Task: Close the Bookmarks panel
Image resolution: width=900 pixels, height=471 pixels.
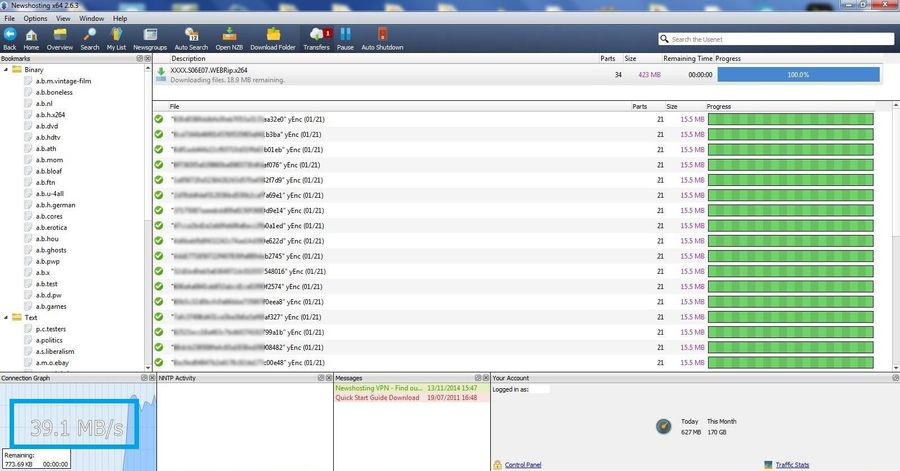Action: 147,59
